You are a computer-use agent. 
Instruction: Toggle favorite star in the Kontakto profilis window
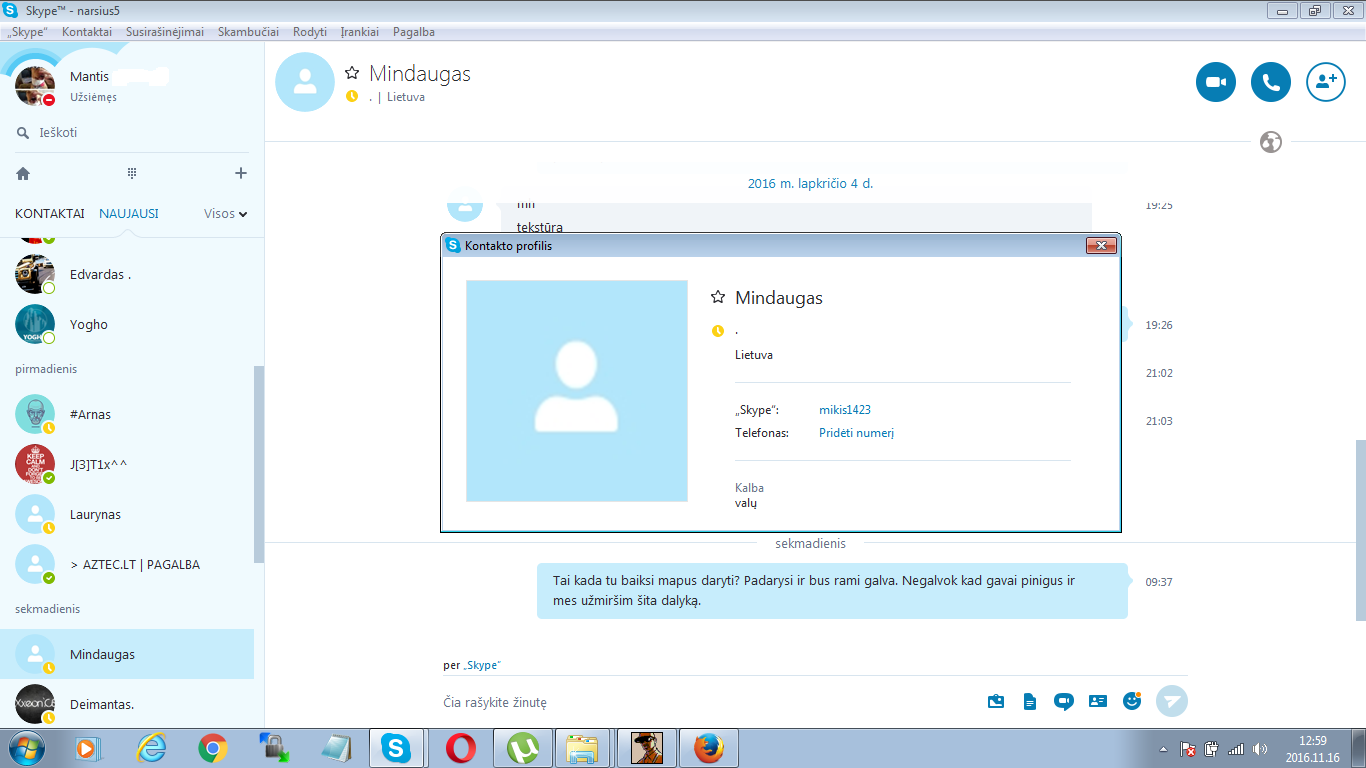717,297
